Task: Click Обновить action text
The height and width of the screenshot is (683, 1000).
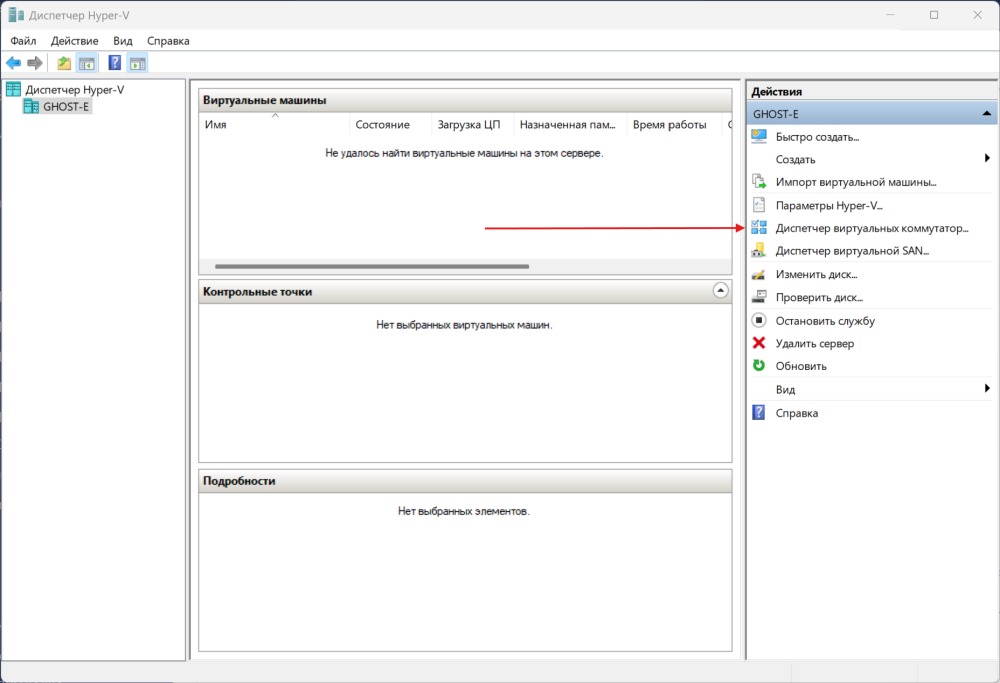Action: (801, 366)
